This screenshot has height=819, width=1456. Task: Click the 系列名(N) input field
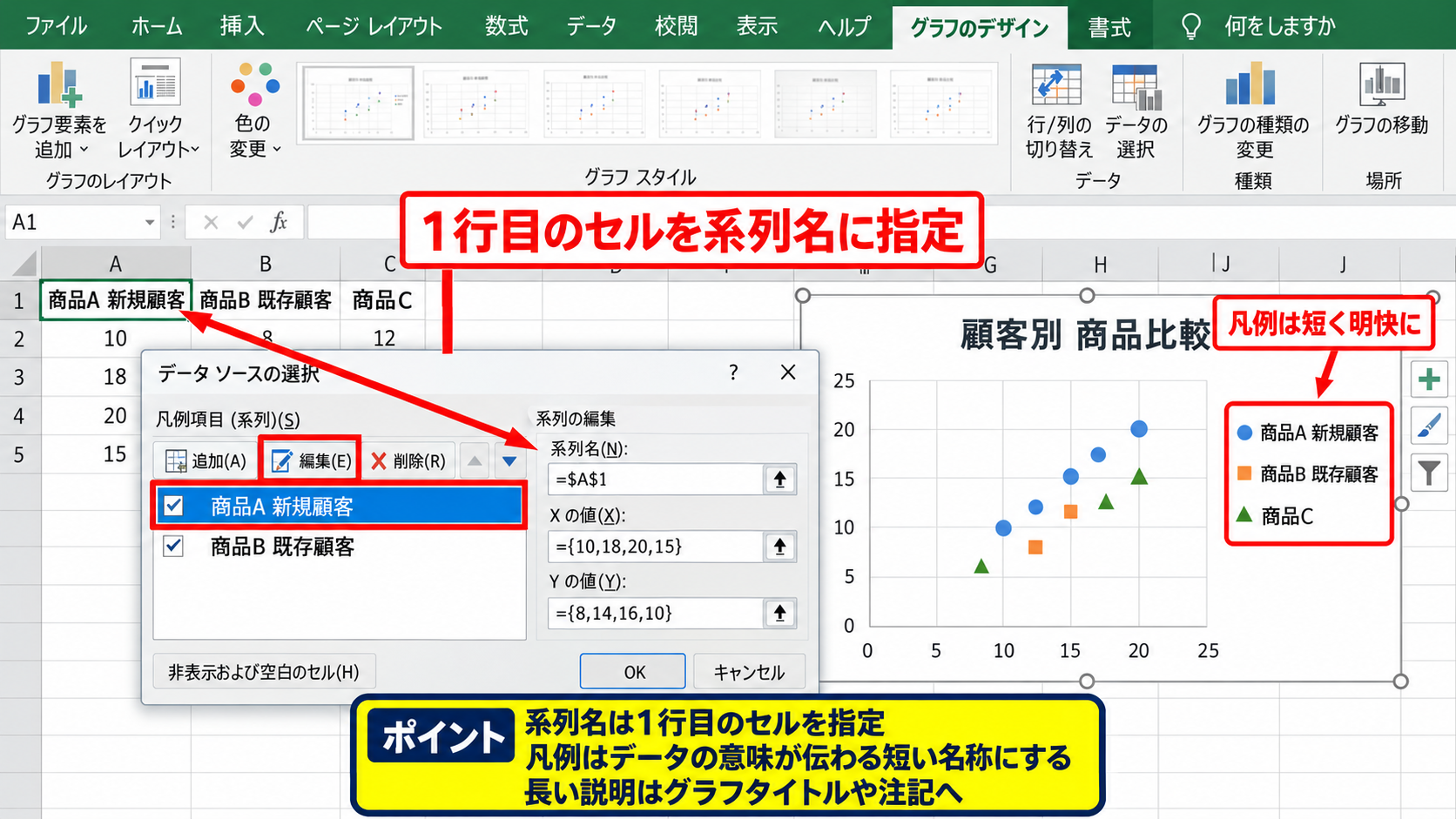(656, 480)
